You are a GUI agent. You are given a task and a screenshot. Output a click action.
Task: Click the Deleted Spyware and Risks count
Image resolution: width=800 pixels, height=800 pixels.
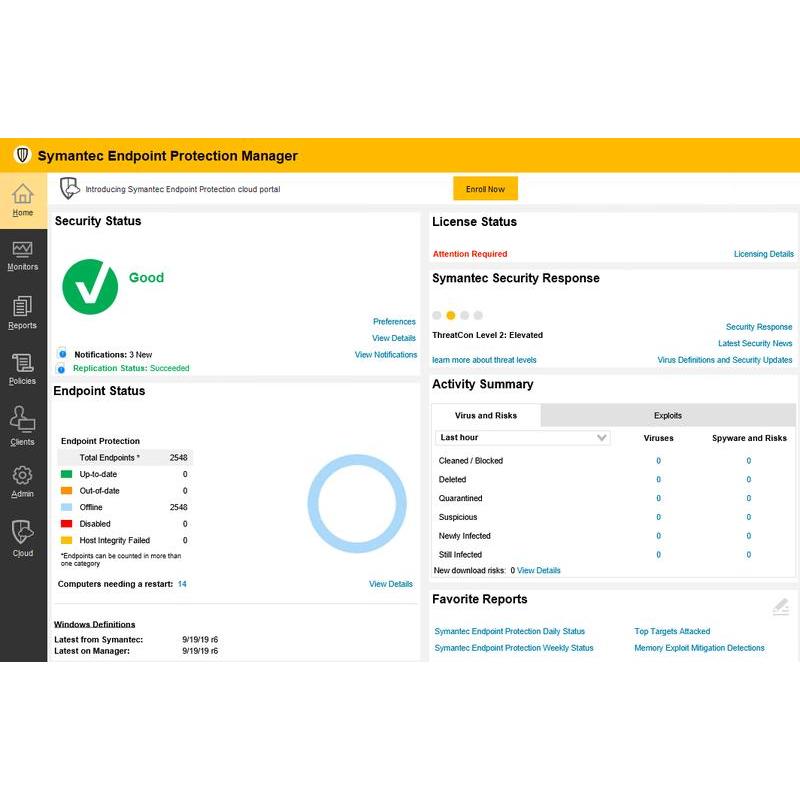pos(748,480)
